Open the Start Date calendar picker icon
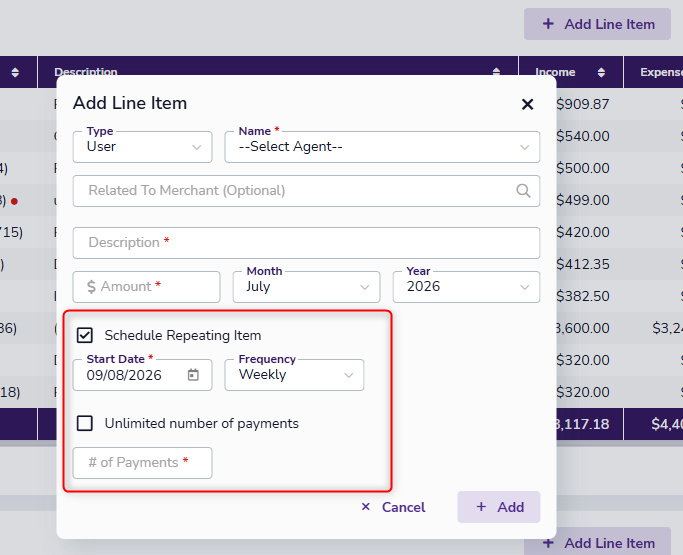The width and height of the screenshot is (683, 555). (x=193, y=375)
